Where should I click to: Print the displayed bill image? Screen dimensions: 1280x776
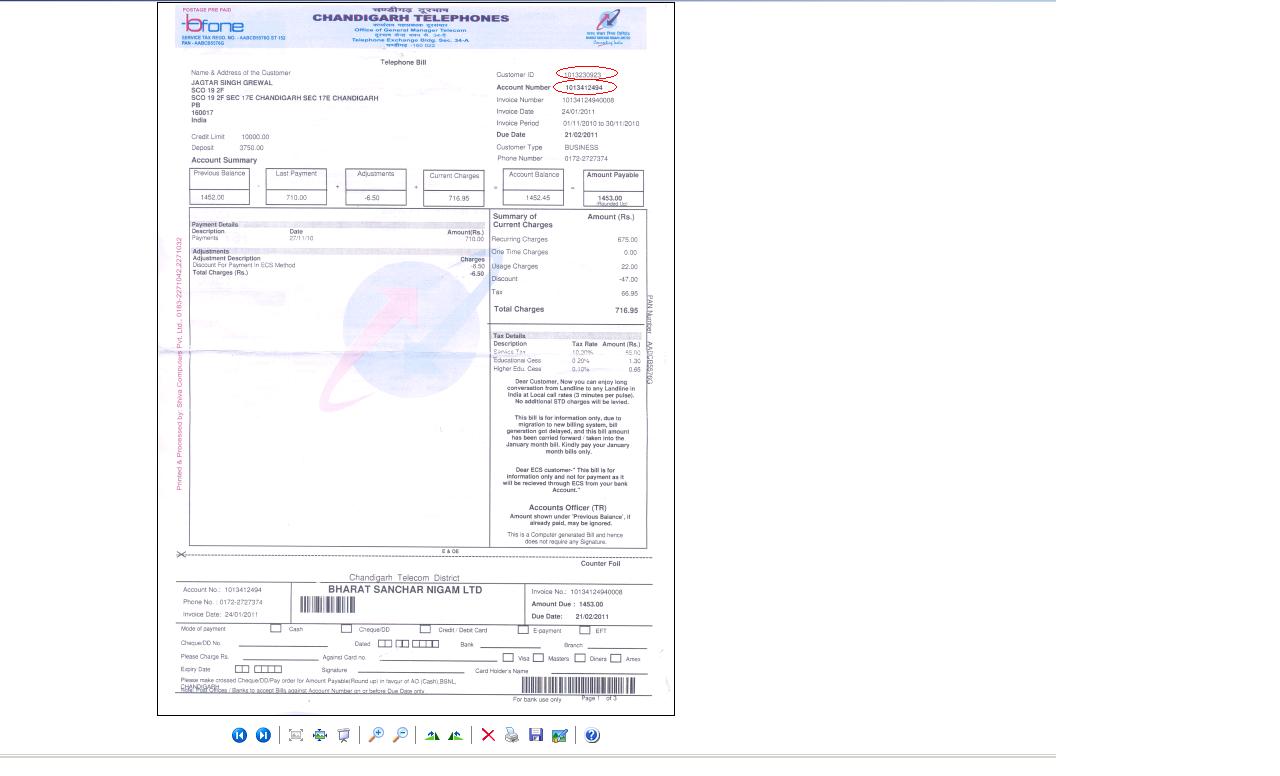tap(512, 735)
